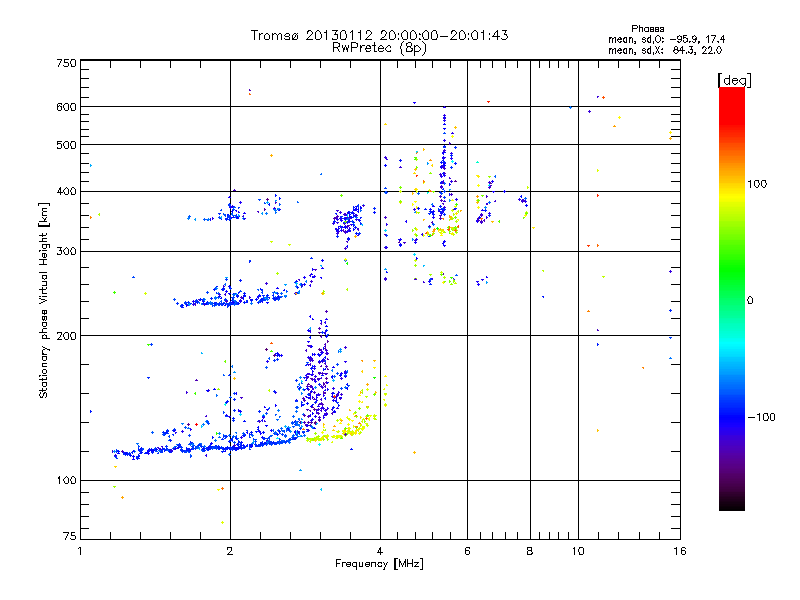This screenshot has height=600, width=800.
Task: Click the "100" label beside the colorbar
Action: click(x=757, y=184)
